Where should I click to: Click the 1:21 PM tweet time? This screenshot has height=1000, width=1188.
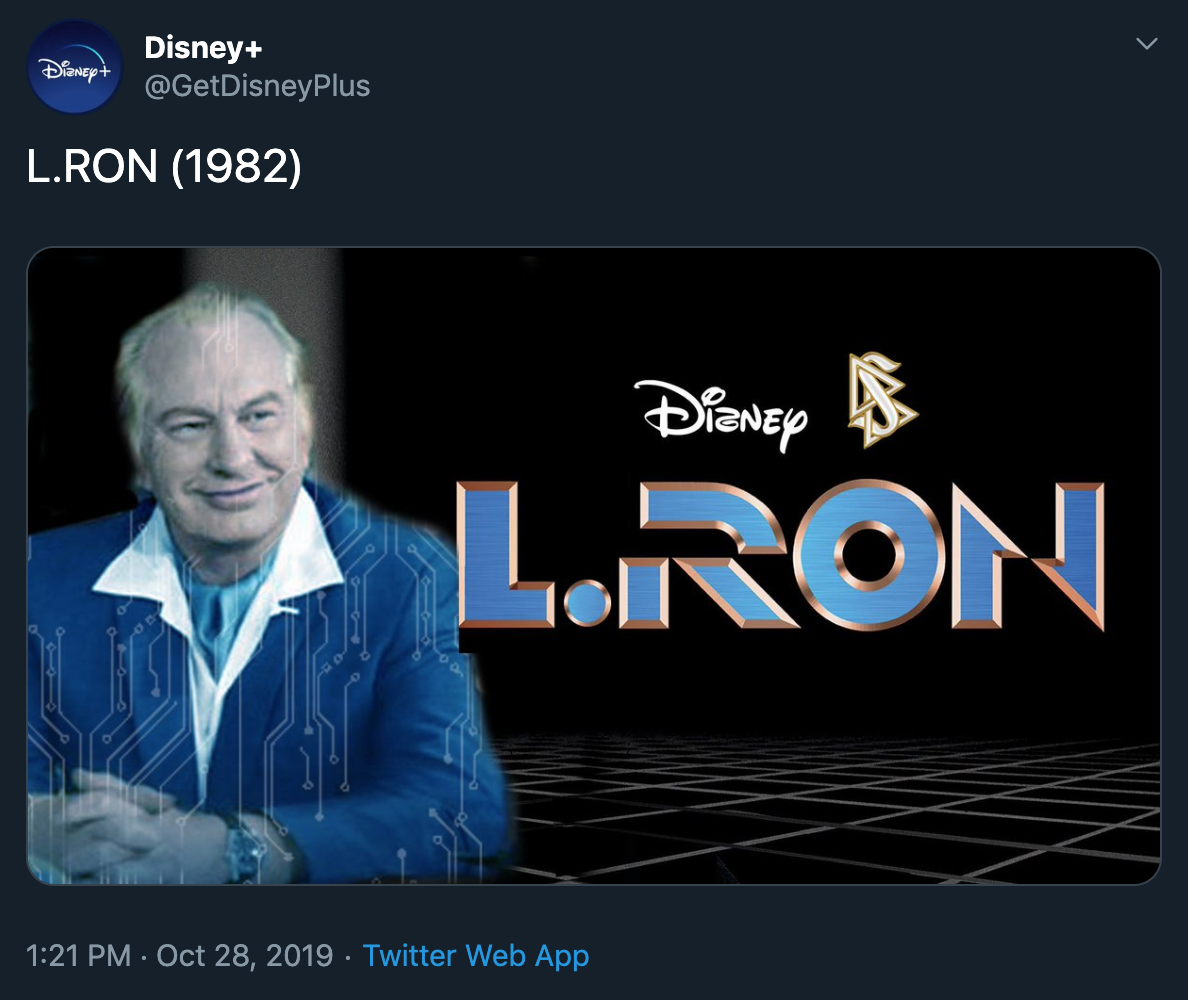[x=78, y=955]
